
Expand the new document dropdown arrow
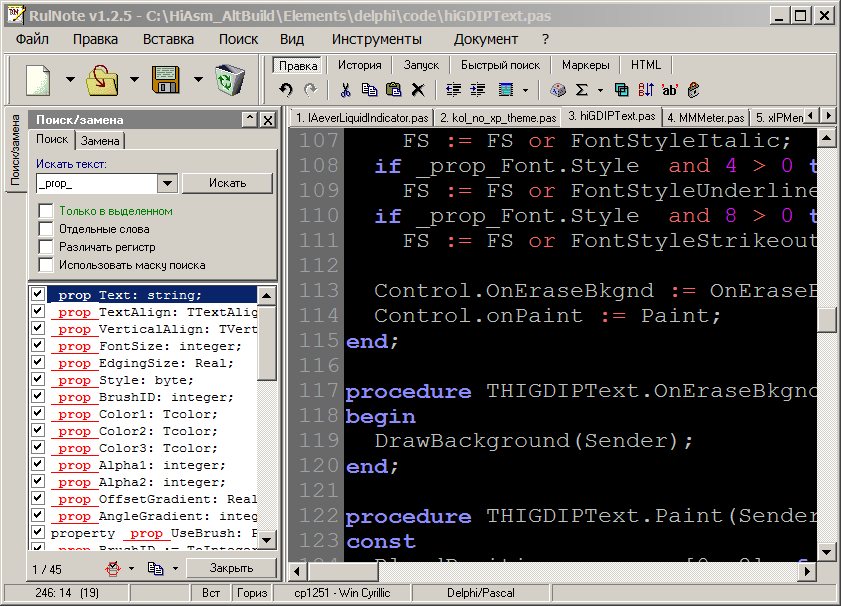70,79
